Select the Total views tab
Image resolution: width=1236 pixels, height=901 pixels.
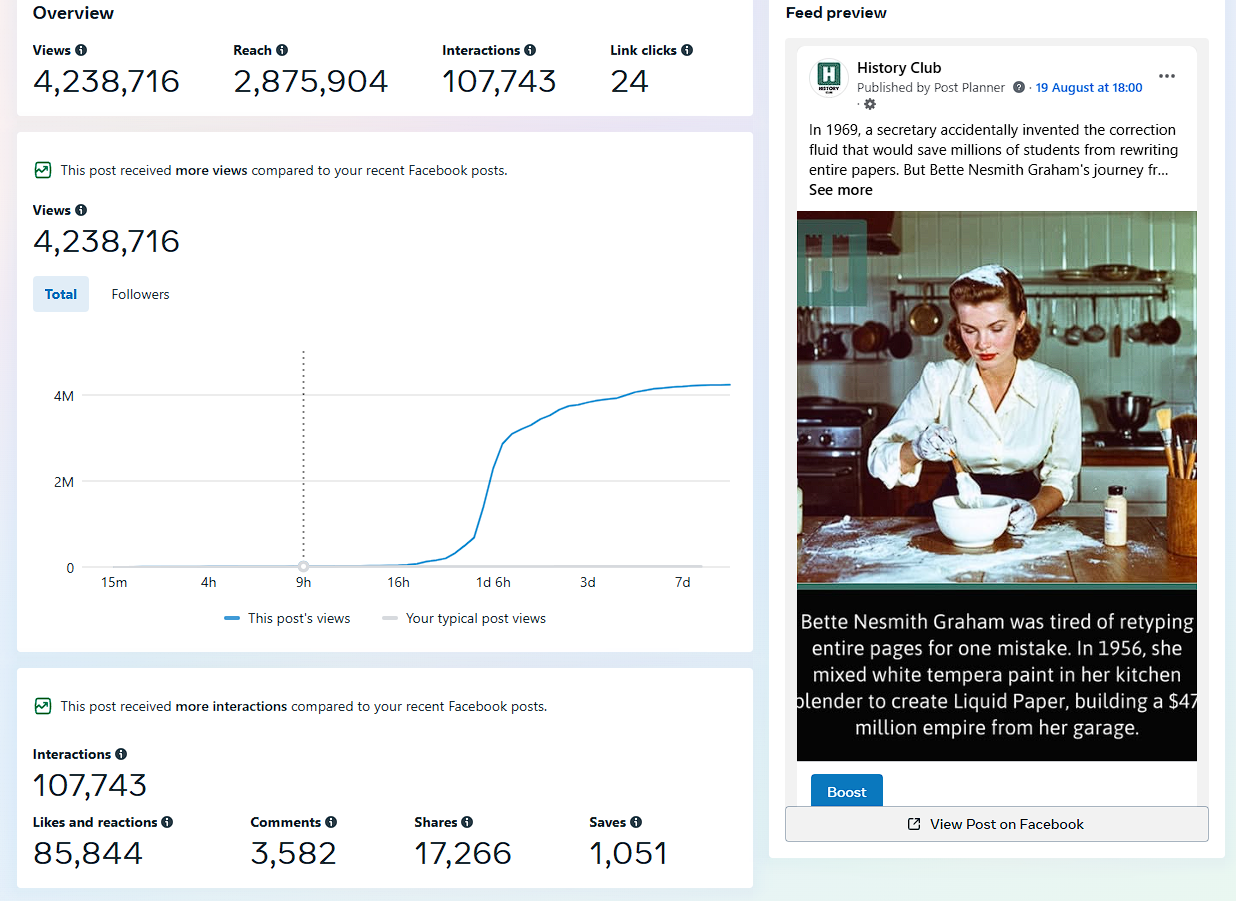(x=61, y=294)
